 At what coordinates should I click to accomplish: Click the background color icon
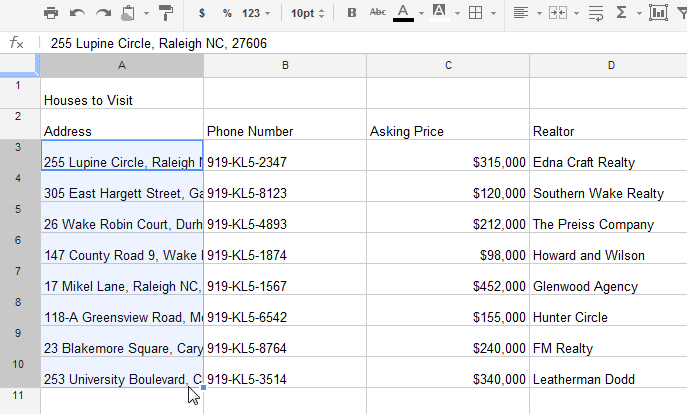439,13
